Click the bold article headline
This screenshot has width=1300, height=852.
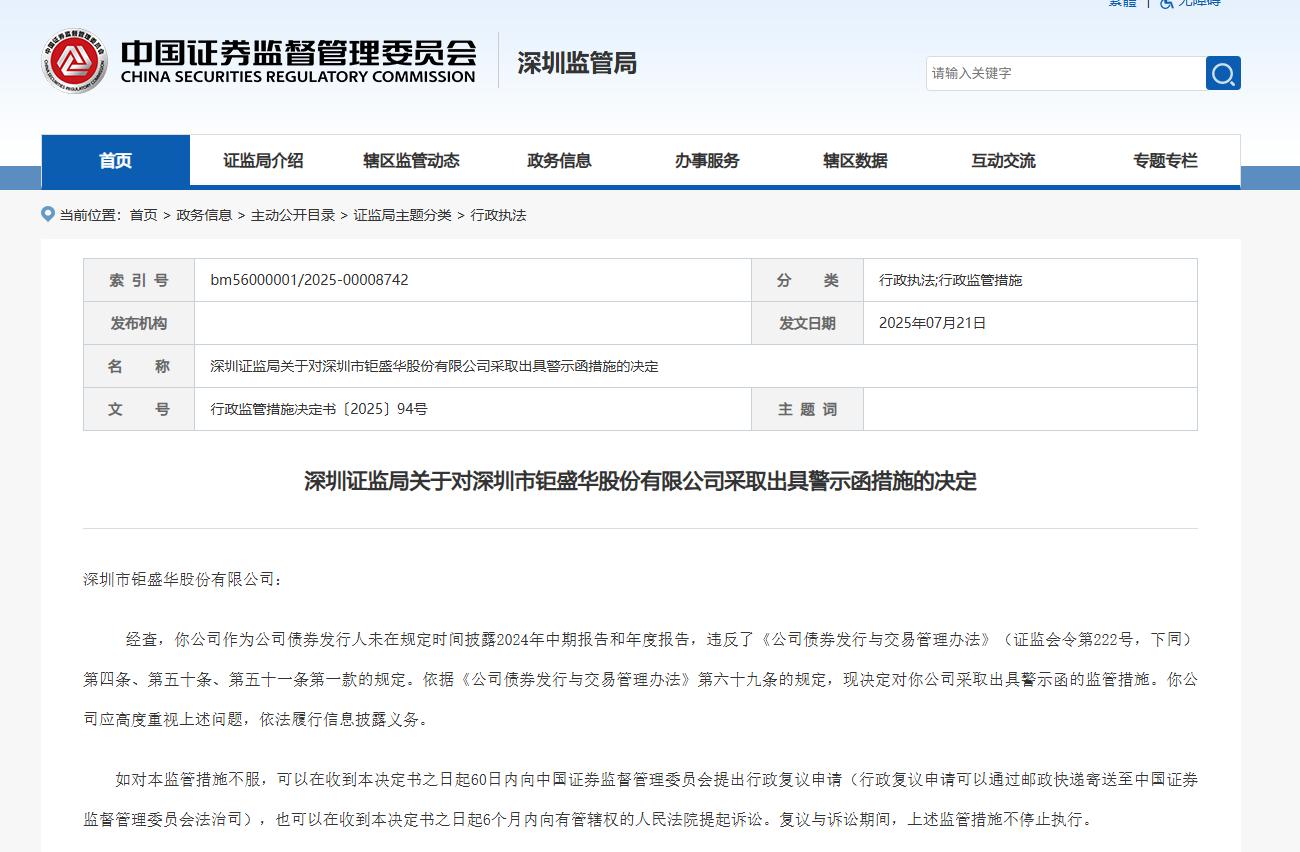pos(640,481)
